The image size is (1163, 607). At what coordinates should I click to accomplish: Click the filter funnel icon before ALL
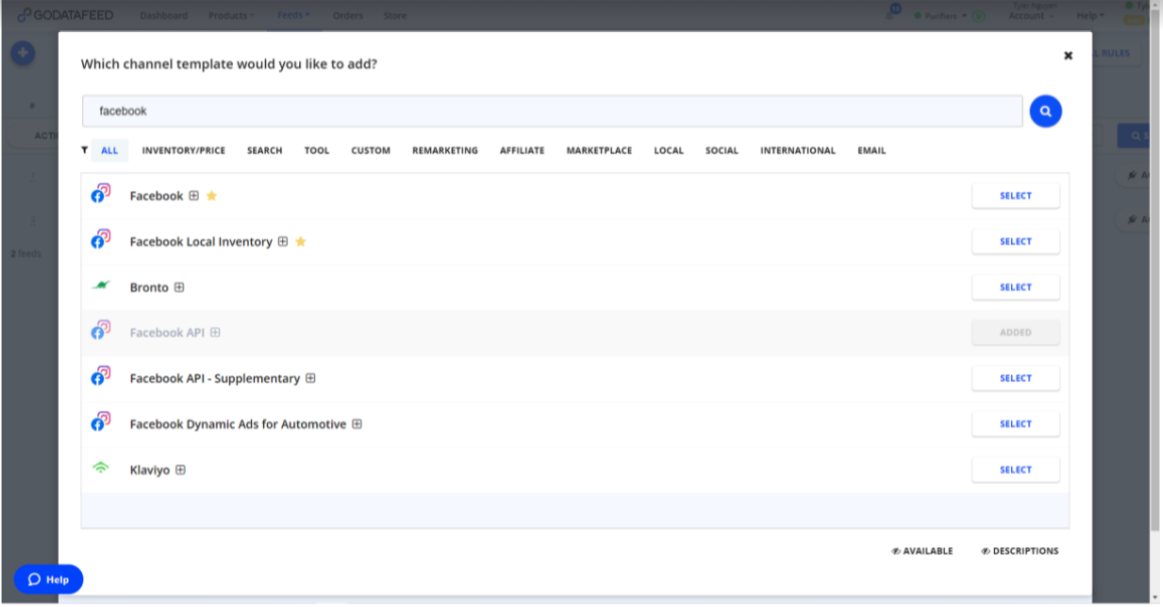(x=85, y=150)
